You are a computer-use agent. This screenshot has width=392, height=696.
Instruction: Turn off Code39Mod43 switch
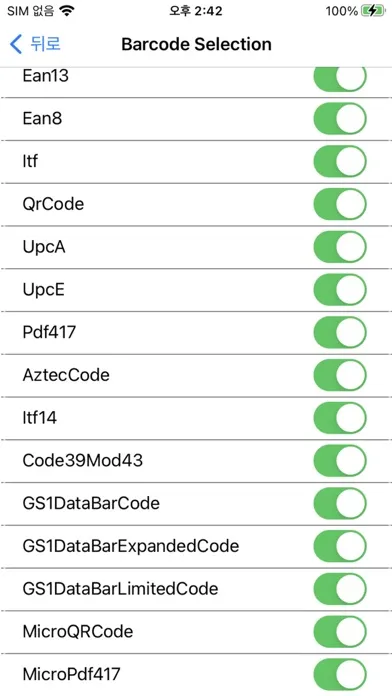pos(340,460)
